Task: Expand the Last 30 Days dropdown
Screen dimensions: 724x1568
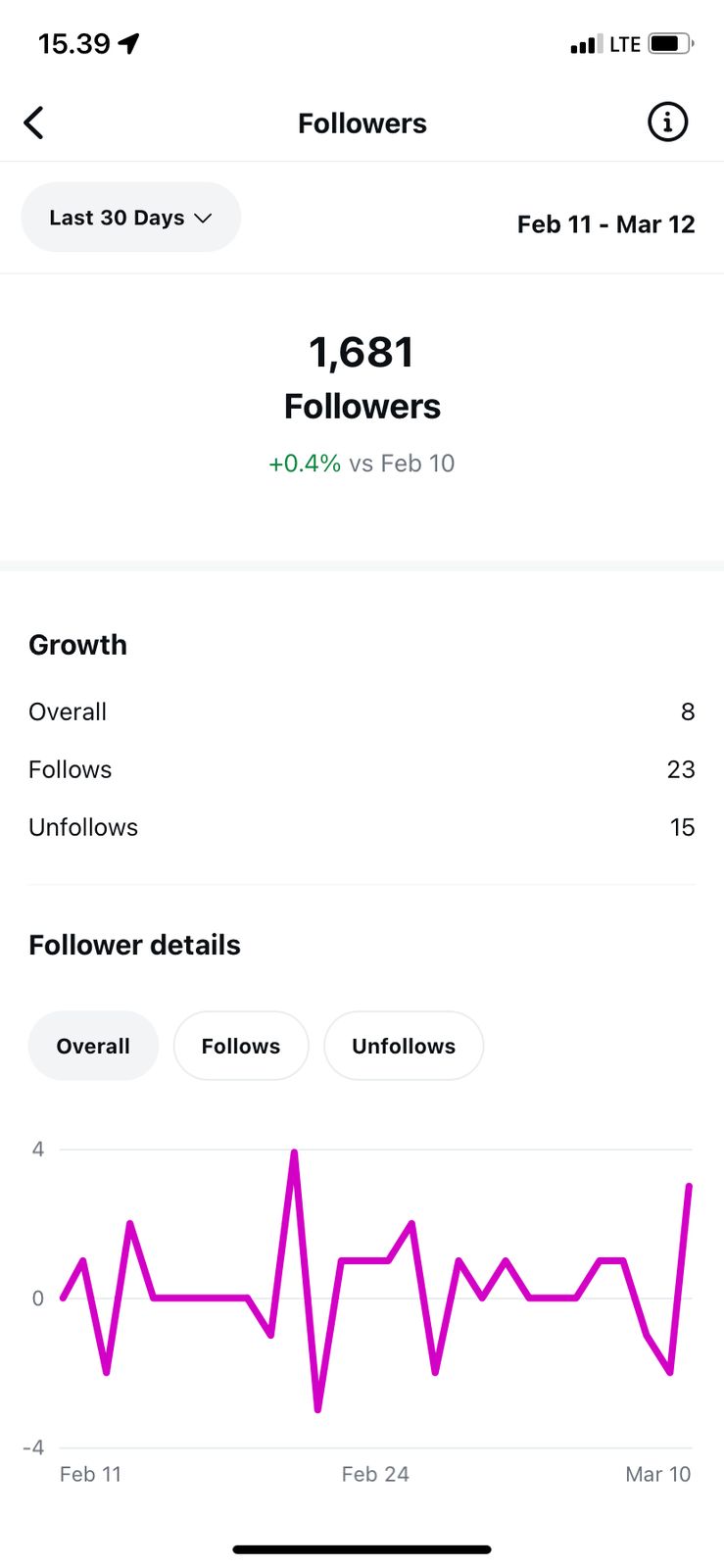Action: pos(130,218)
